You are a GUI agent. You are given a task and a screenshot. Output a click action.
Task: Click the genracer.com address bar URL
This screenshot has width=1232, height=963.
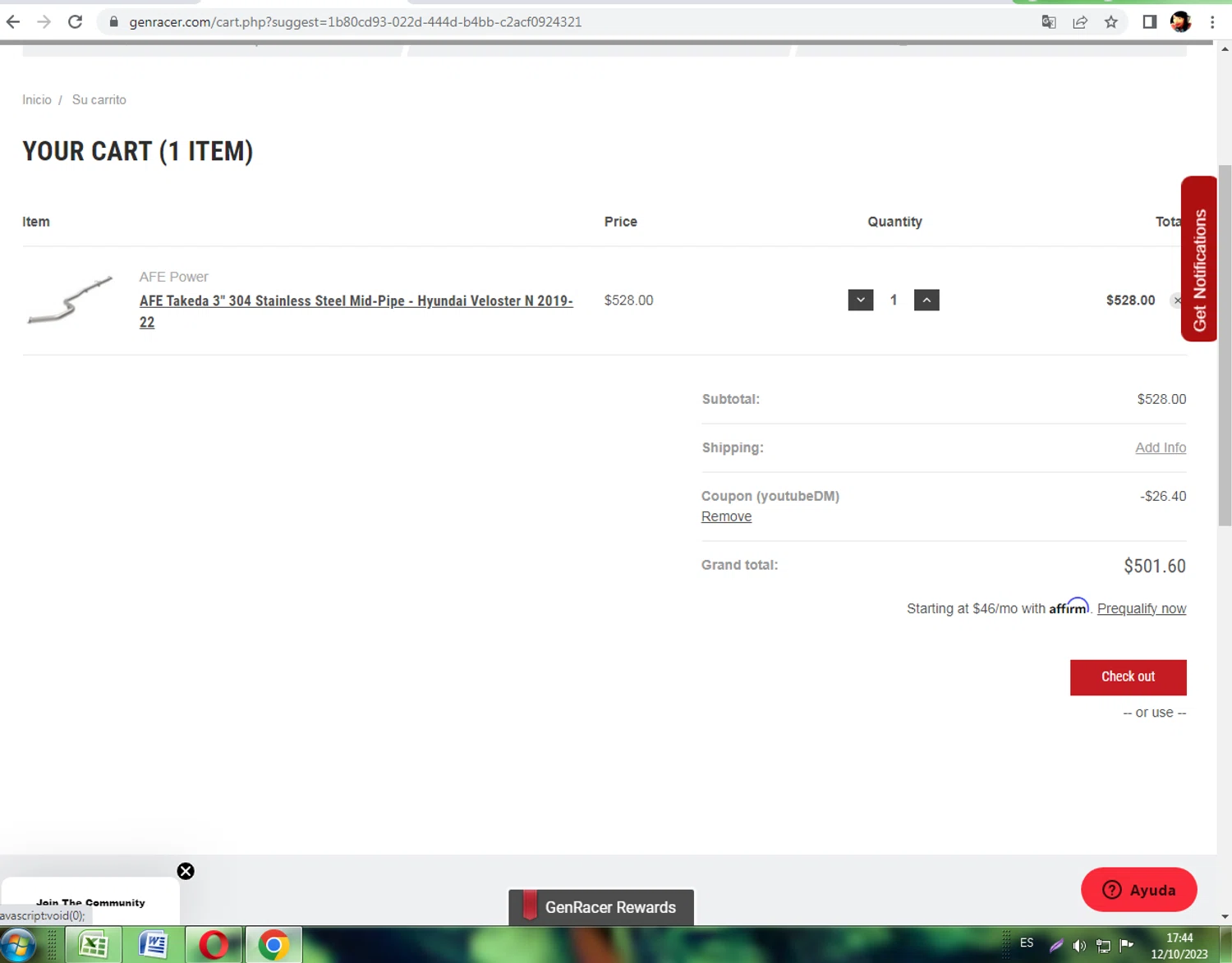(355, 22)
